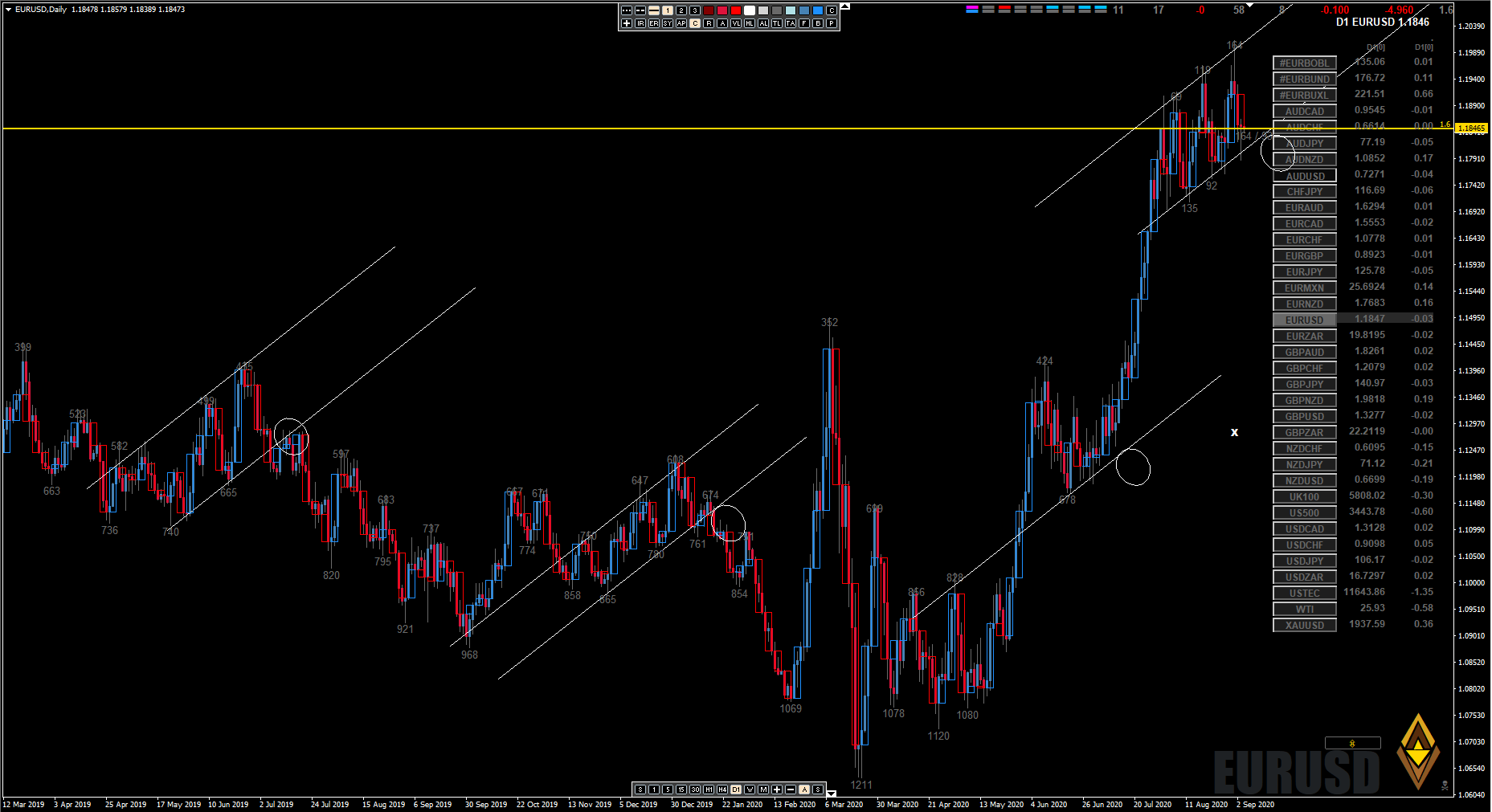This screenshot has height=812, width=1492.
Task: Select the AL drawing tool
Action: 763,23
